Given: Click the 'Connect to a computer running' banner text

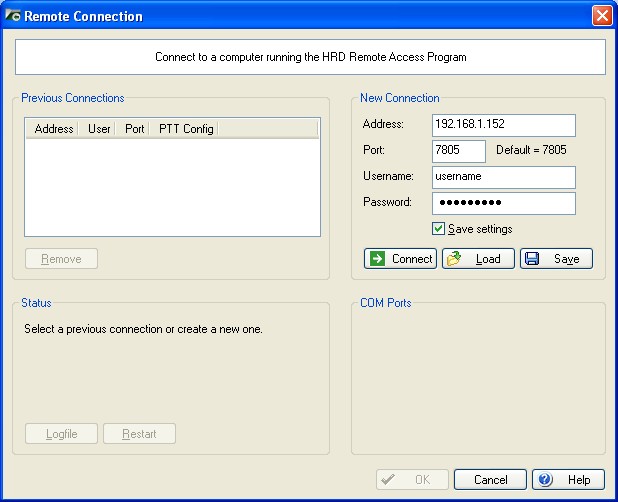Looking at the screenshot, I should point(311,57).
